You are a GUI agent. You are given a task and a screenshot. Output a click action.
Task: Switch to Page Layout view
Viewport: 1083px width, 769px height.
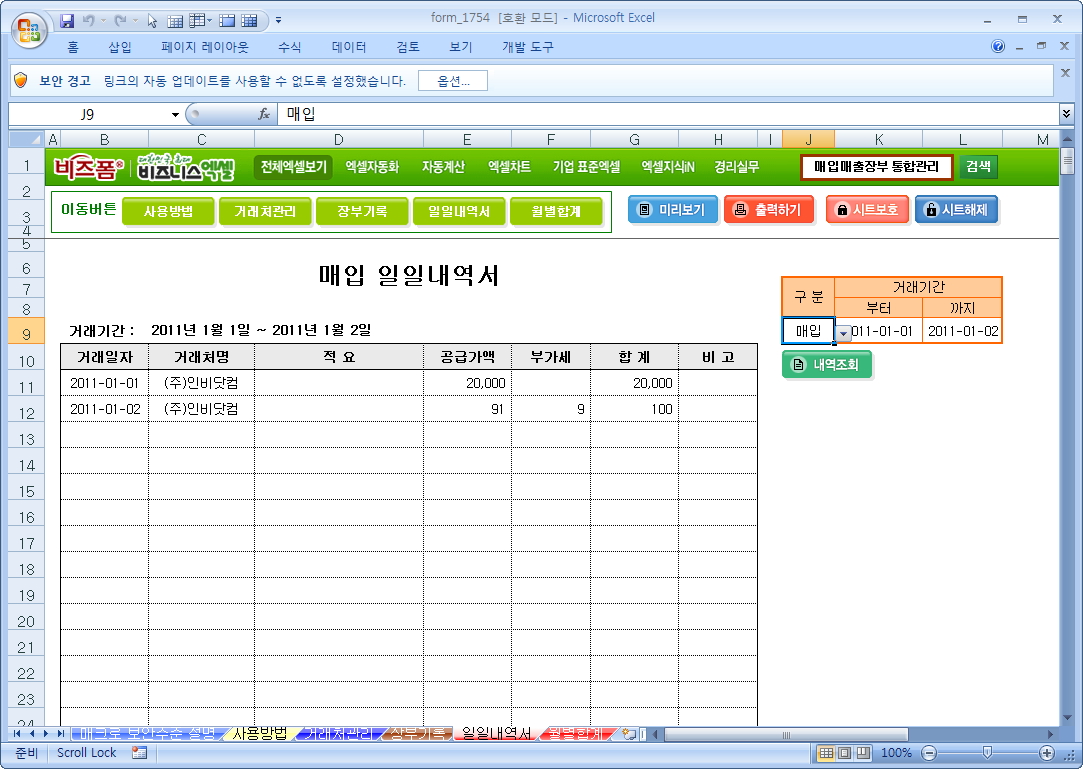pos(845,753)
